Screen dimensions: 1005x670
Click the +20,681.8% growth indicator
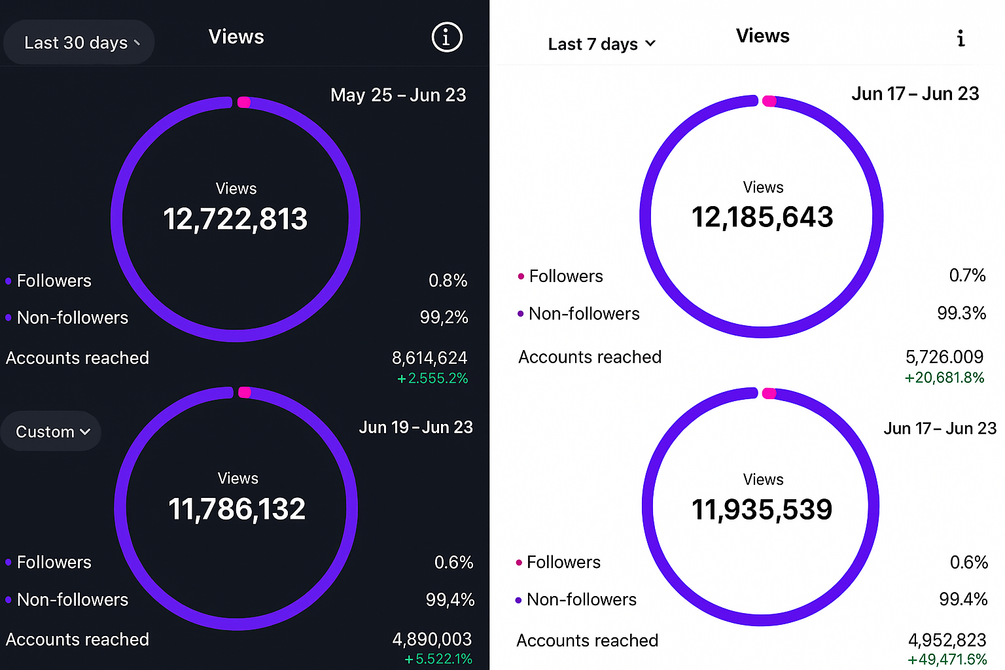pyautogui.click(x=944, y=377)
